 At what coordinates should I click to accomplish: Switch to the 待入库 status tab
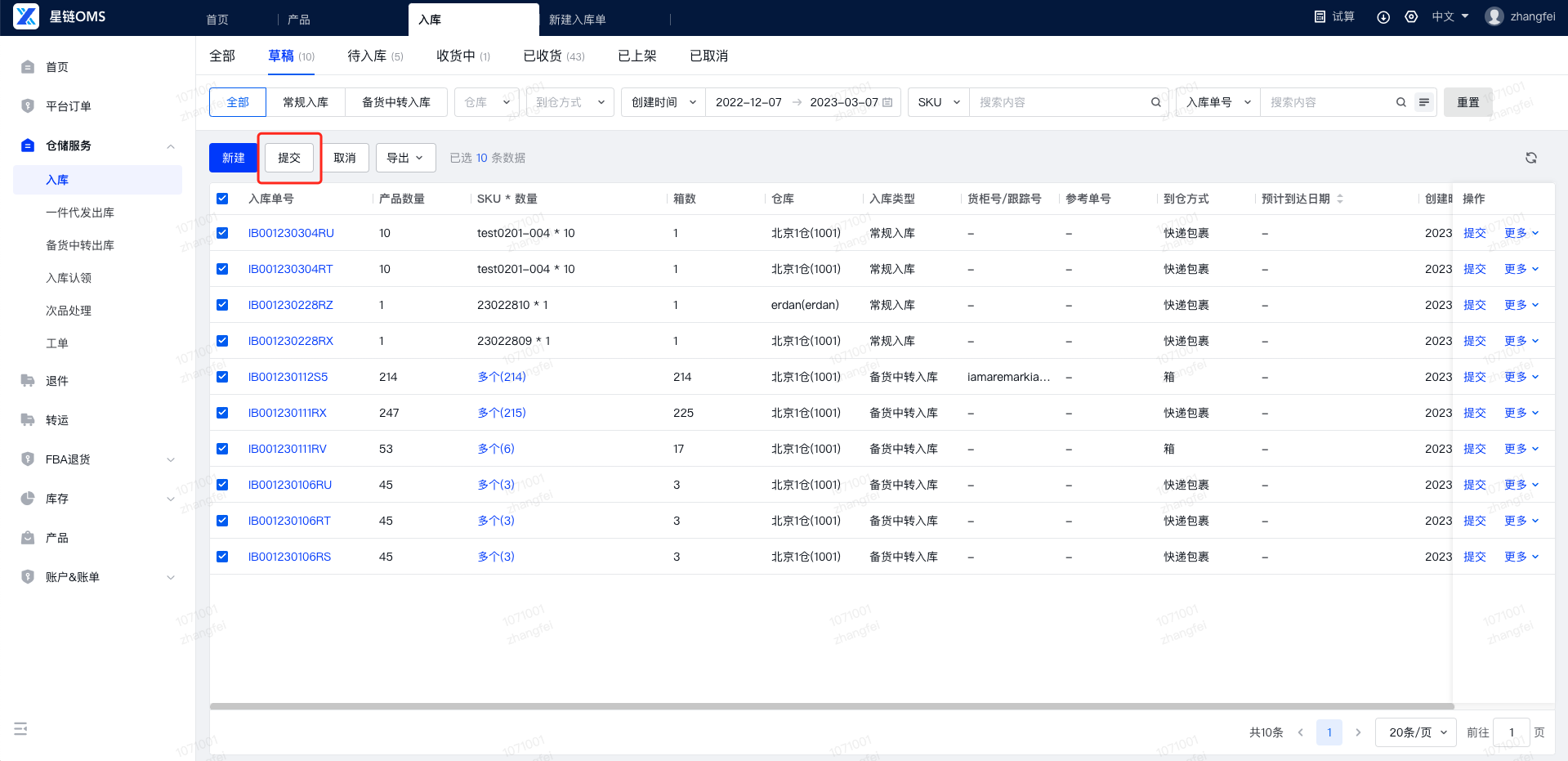[x=375, y=56]
